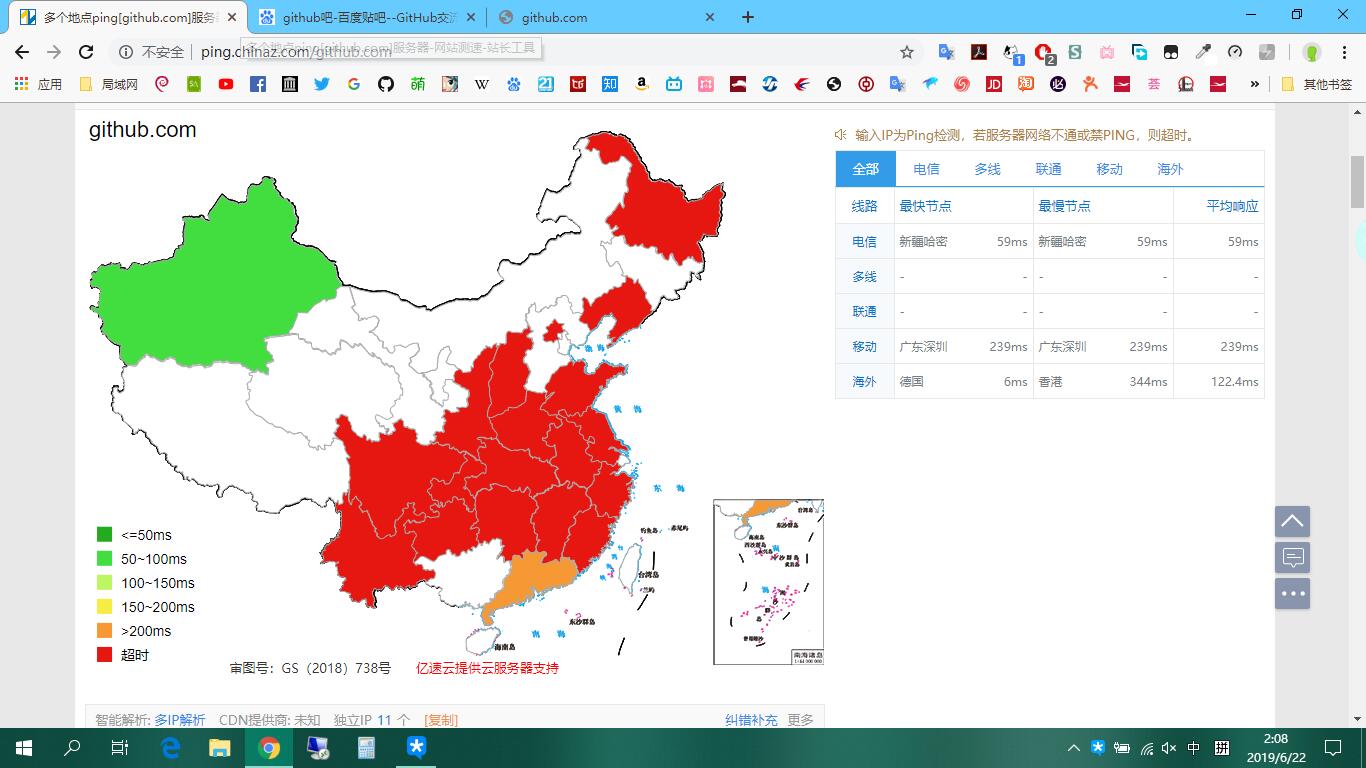The image size is (1366, 768).
Task: Click the 更多 link
Action: [800, 720]
